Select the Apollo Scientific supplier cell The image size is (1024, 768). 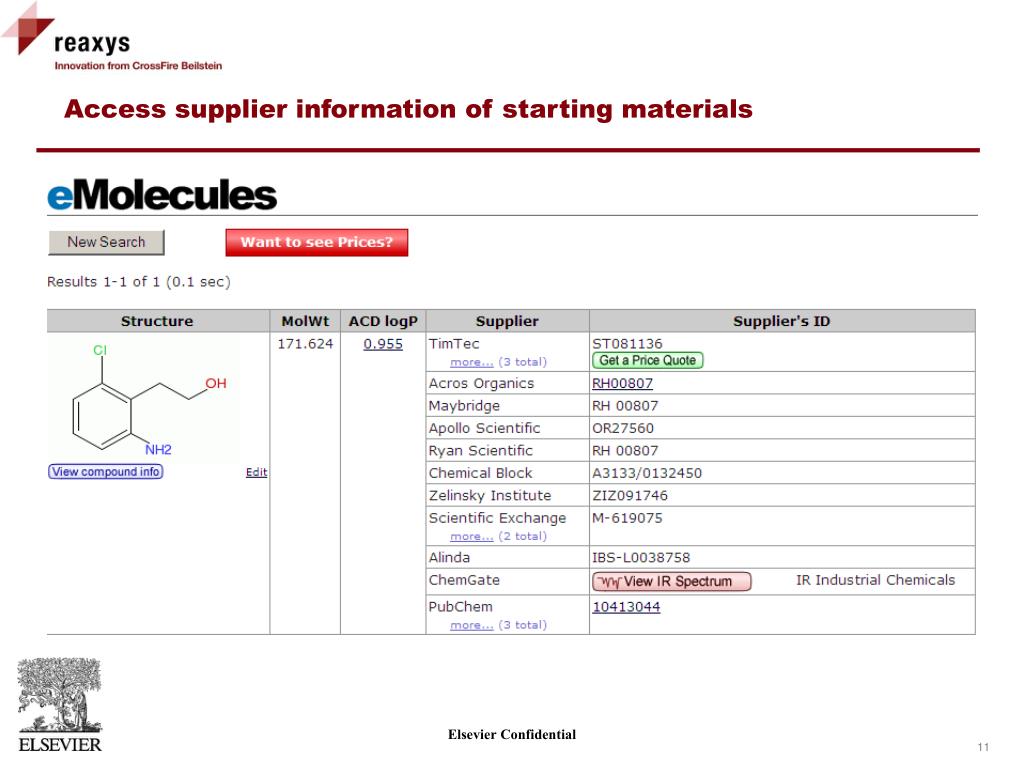pyautogui.click(x=507, y=428)
